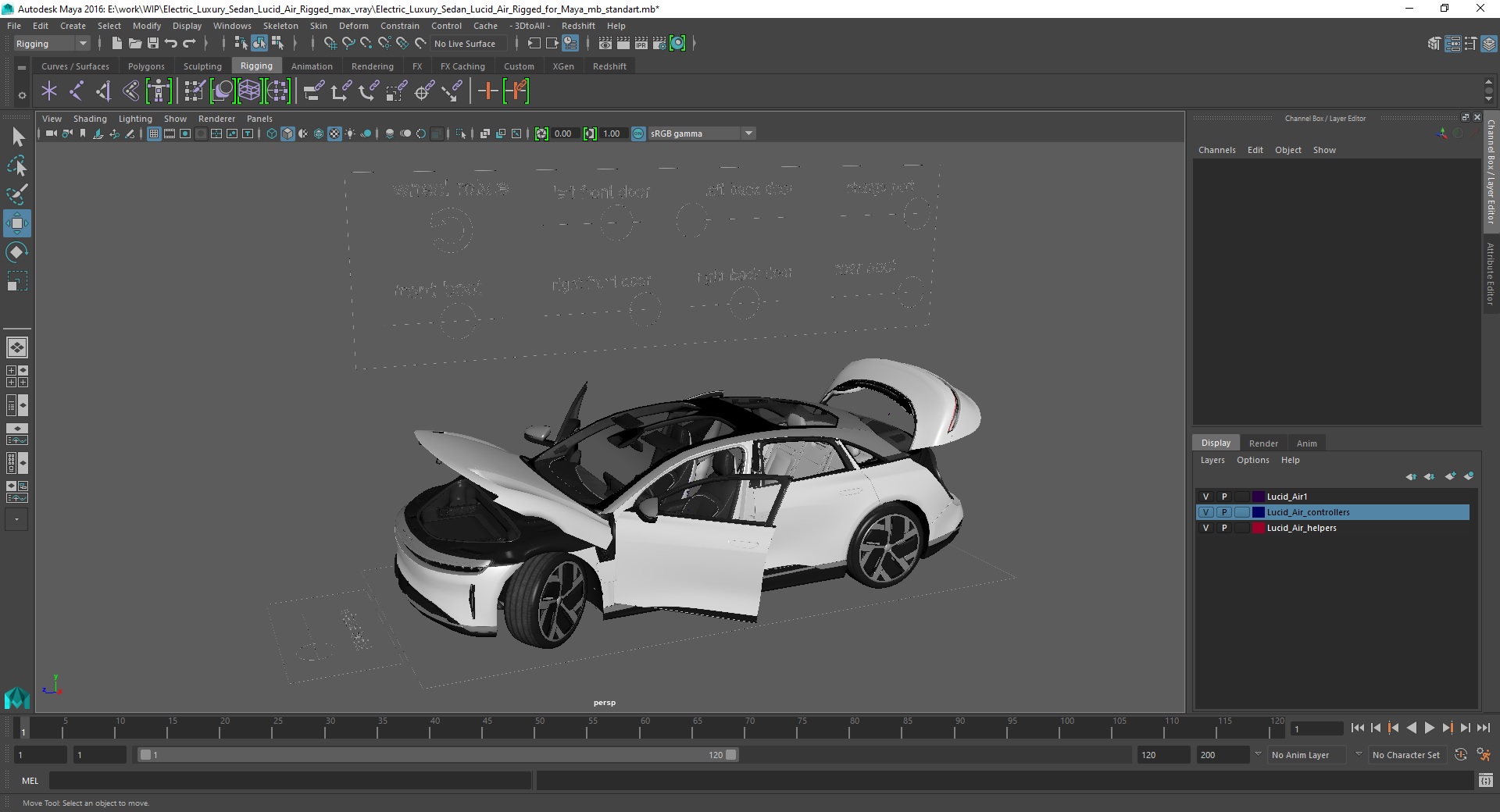This screenshot has width=1500, height=812.
Task: Undo the last action in the toolbar
Action: (171, 44)
